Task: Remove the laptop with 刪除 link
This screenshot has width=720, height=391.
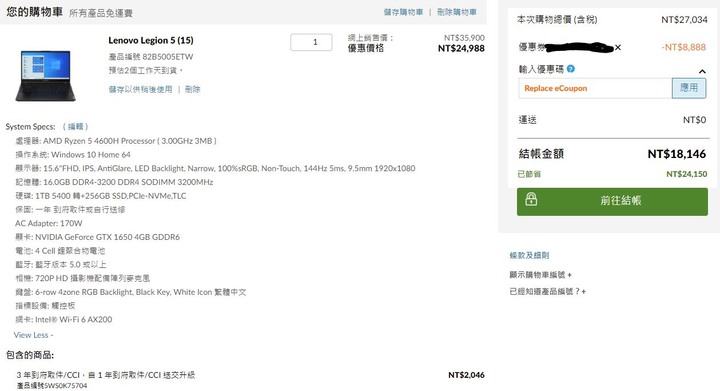Action: (x=192, y=89)
